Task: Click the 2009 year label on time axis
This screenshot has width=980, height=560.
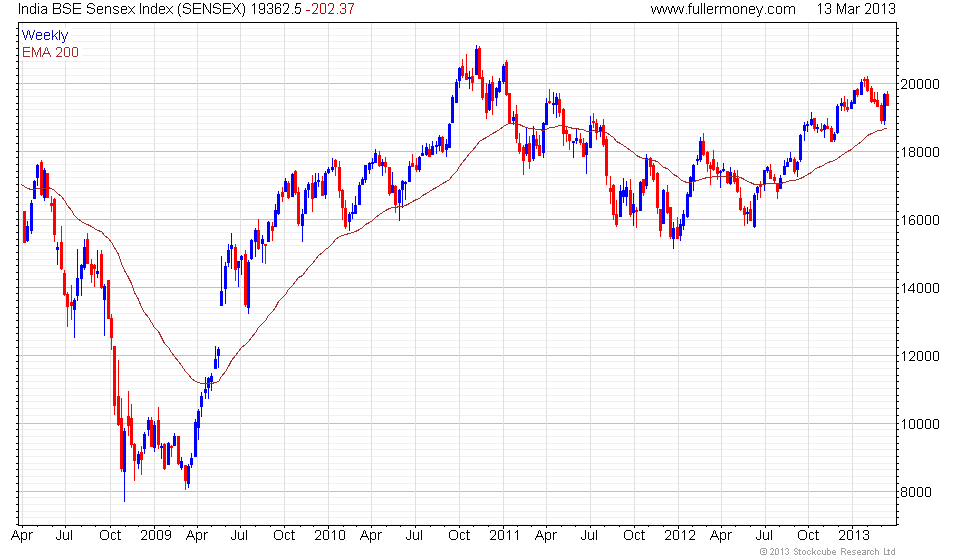Action: [156, 536]
